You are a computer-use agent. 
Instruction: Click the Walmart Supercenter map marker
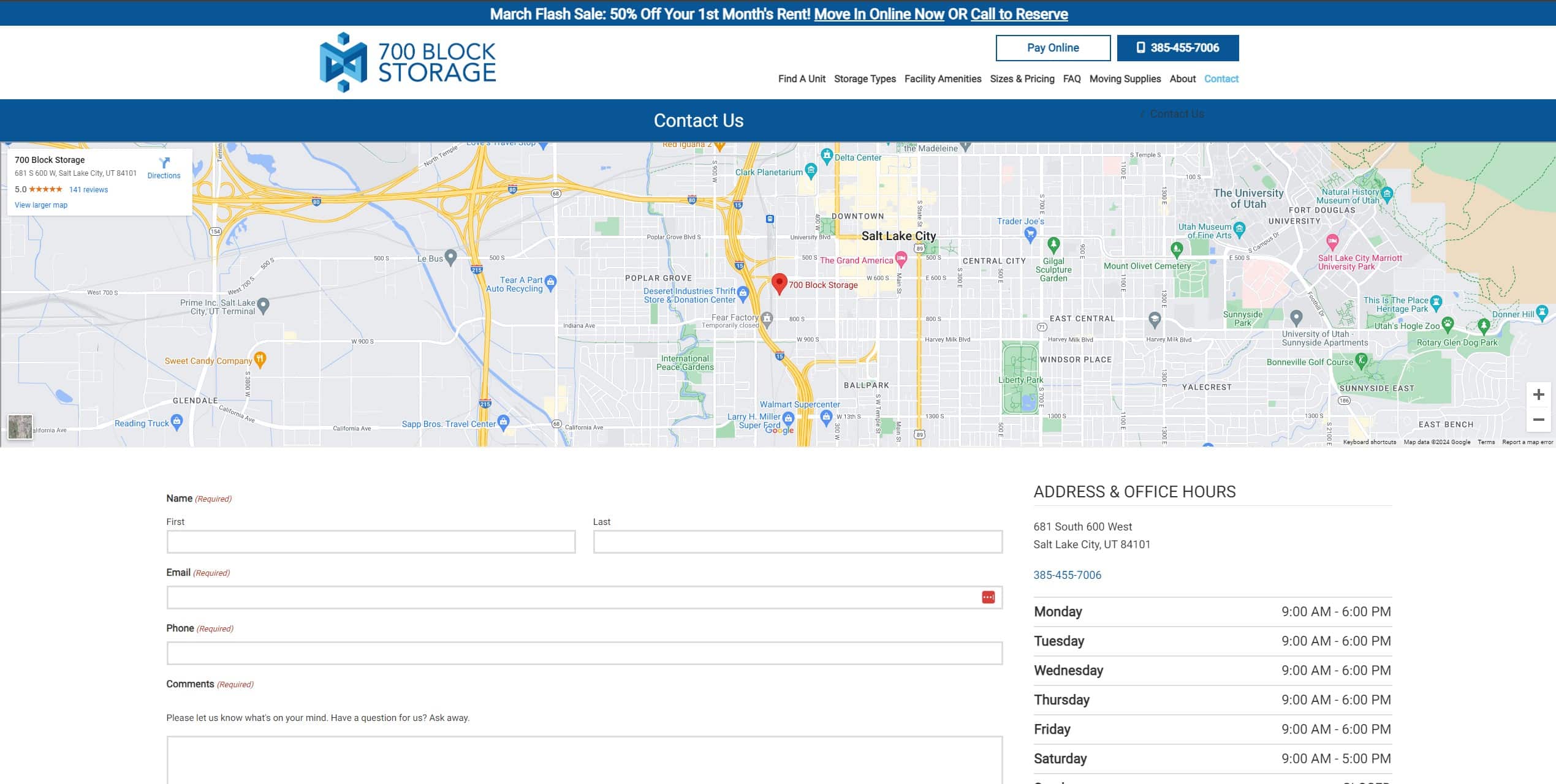(x=826, y=417)
